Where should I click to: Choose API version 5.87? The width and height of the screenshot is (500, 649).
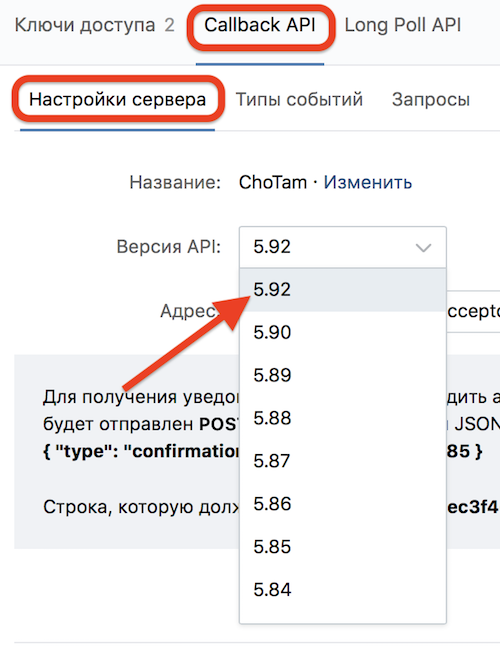343,461
